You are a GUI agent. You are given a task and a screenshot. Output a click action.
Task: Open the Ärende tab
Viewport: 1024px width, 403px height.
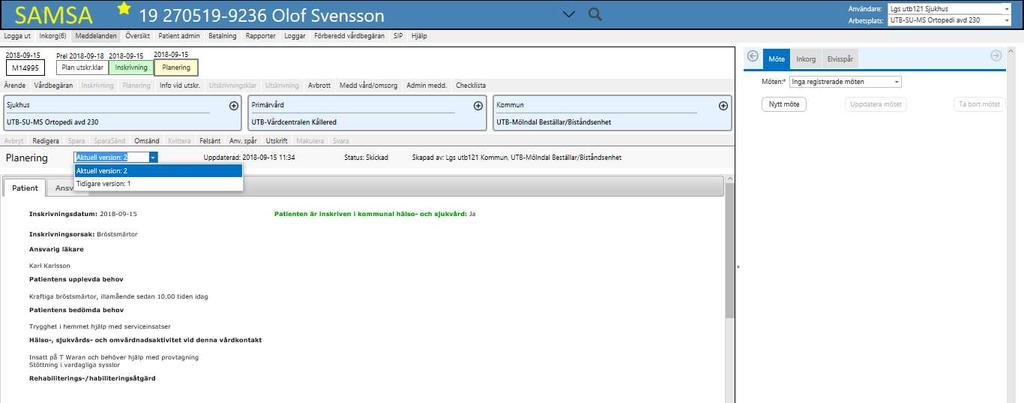click(15, 86)
